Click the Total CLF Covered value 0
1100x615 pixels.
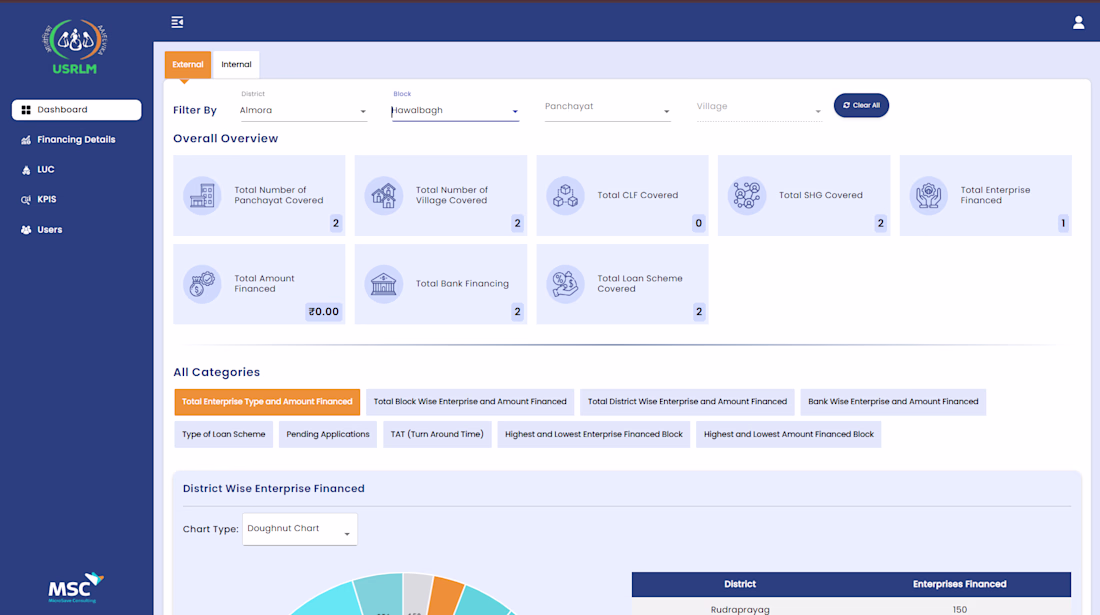[698, 223]
